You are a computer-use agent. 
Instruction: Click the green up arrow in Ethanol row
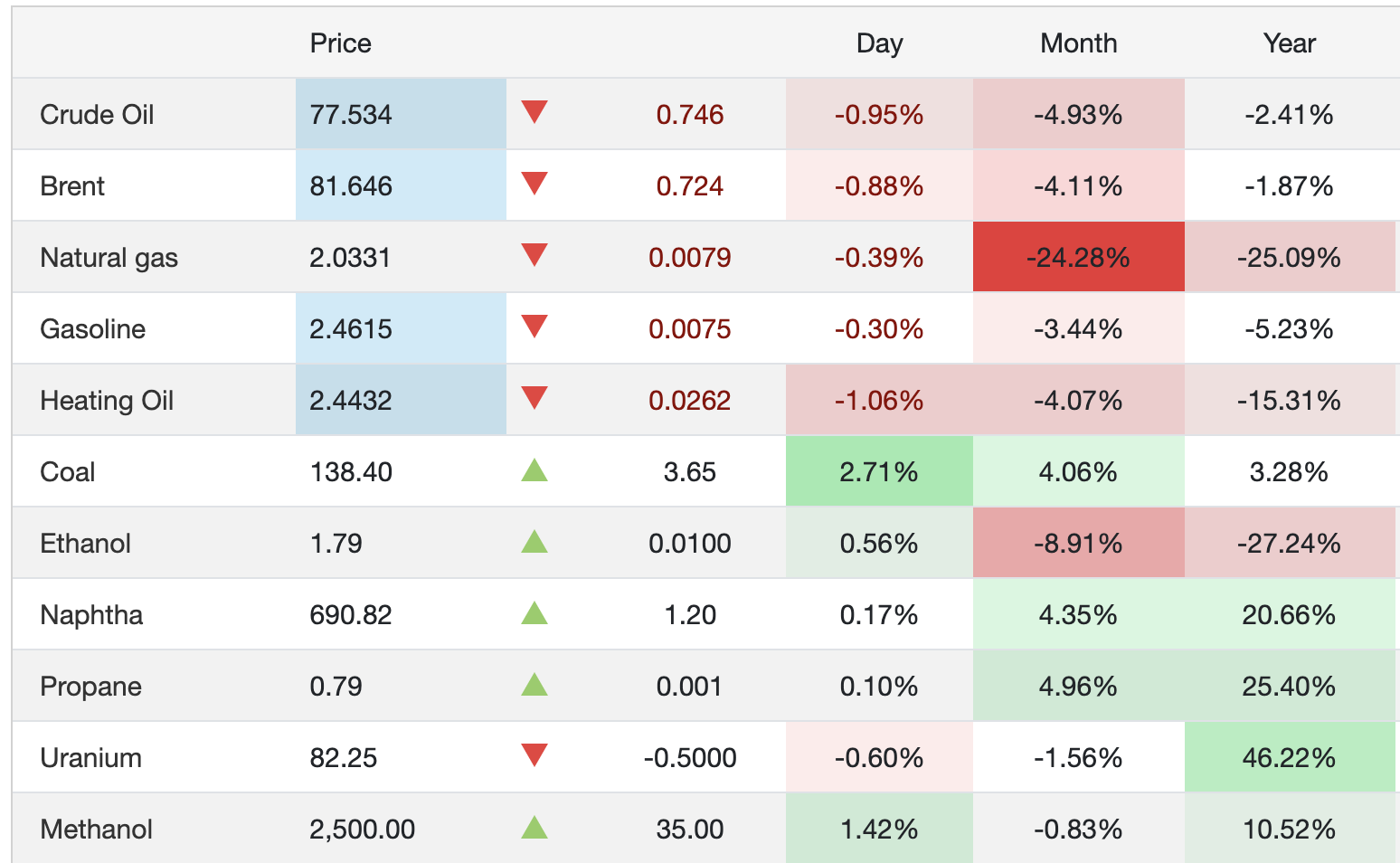(x=534, y=541)
